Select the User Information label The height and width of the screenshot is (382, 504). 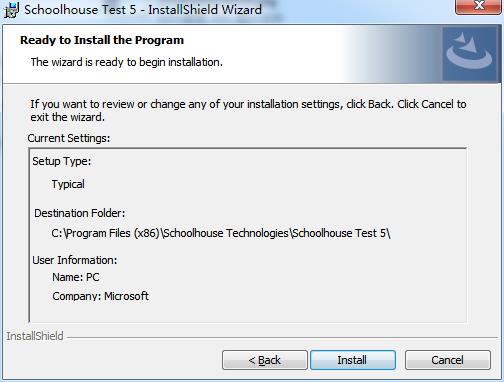(x=75, y=260)
